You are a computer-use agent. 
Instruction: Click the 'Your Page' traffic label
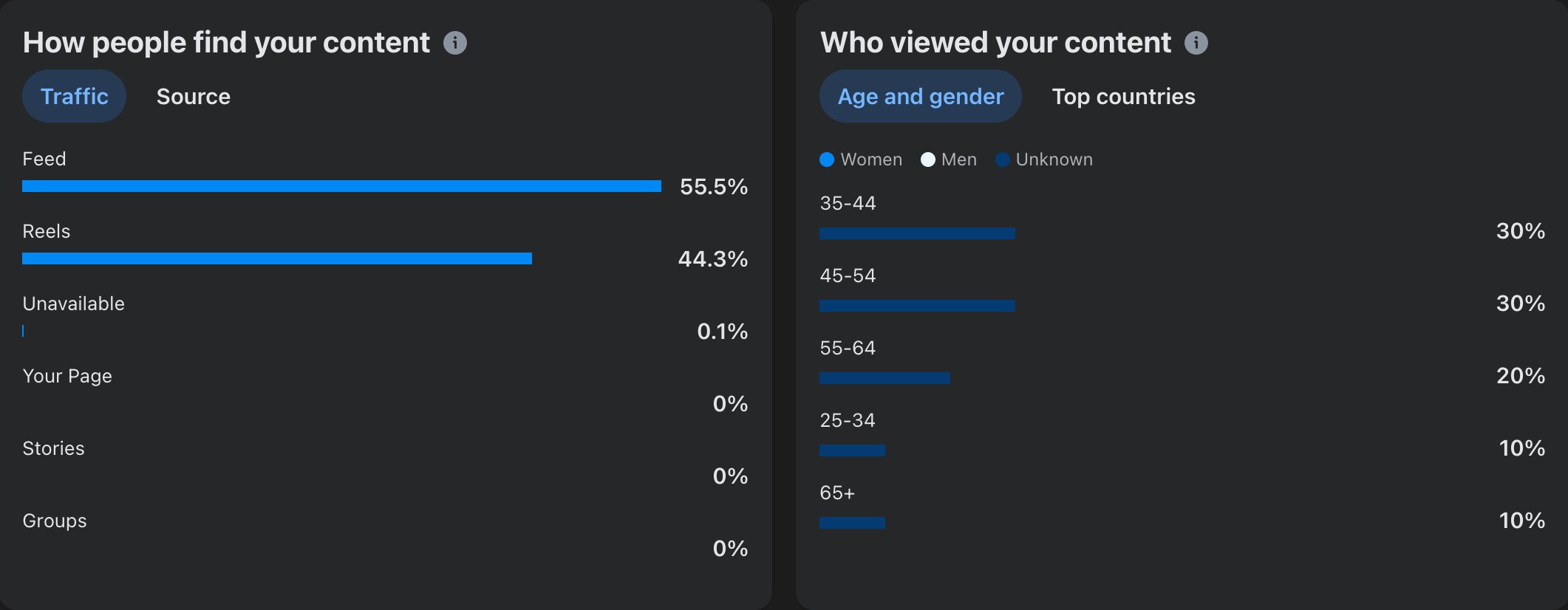[67, 376]
